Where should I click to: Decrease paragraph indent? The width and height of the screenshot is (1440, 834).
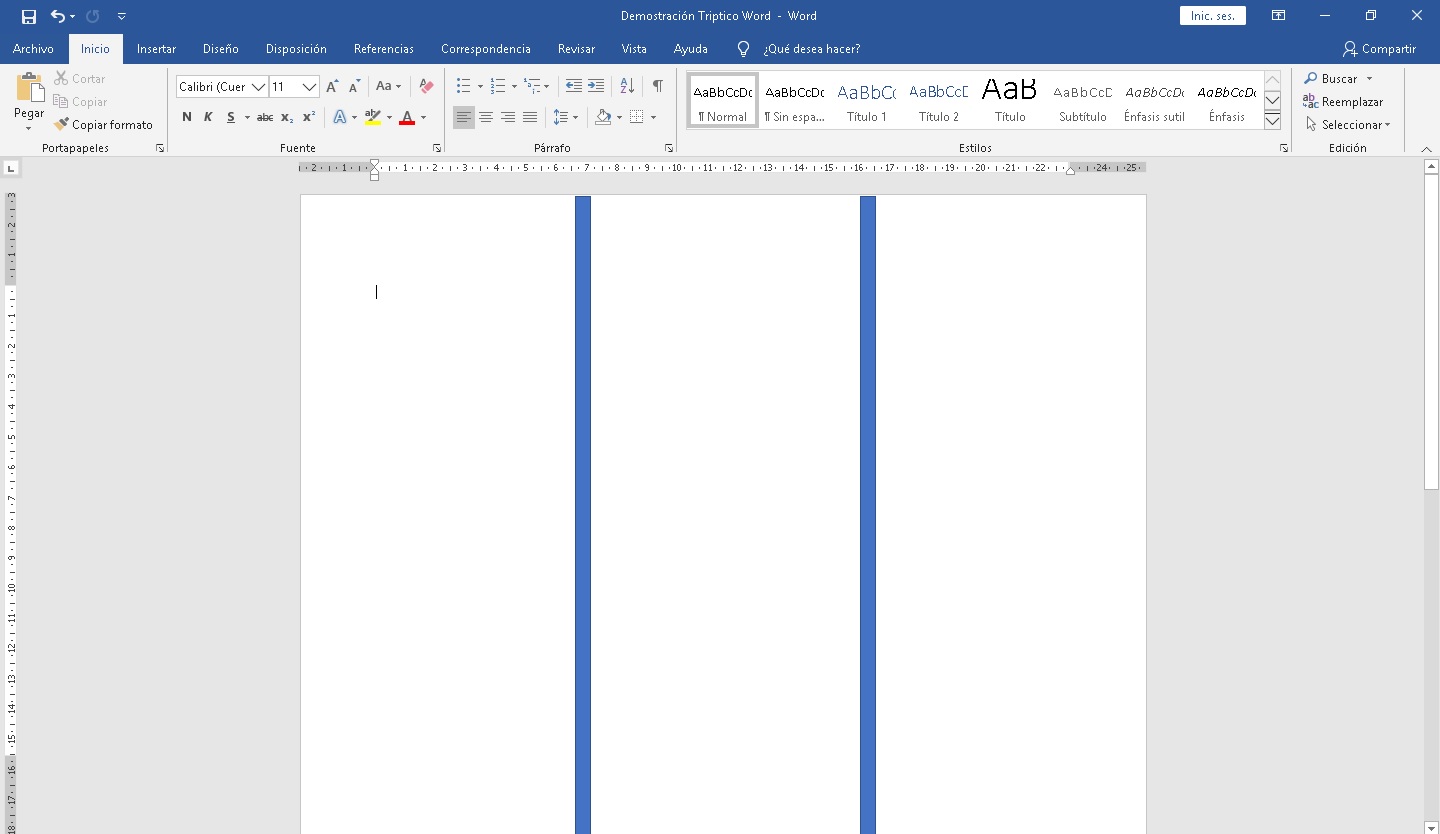[x=574, y=87]
